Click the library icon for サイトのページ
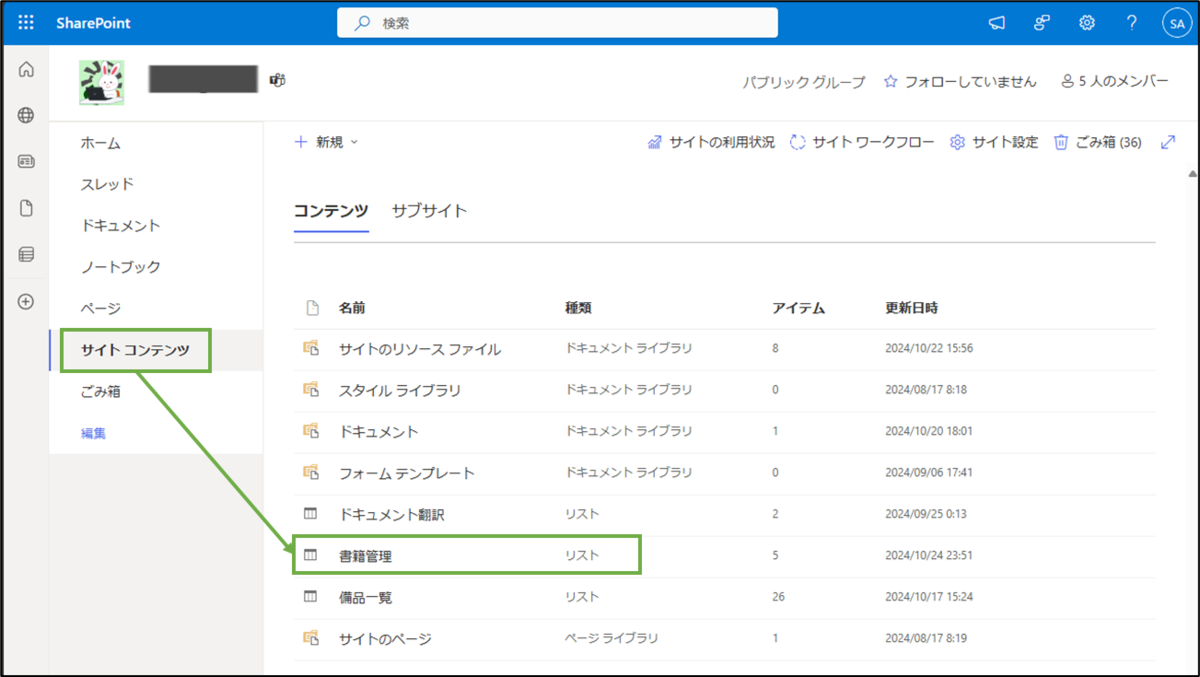Viewport: 1200px width, 677px height. (311, 637)
